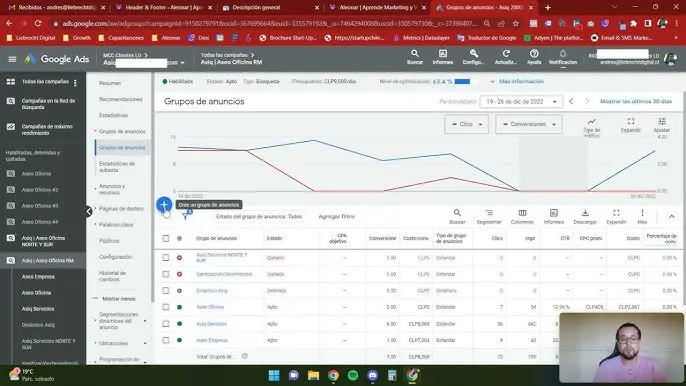Click the Descargar download icon
This screenshot has width=686, height=386.
click(x=585, y=216)
